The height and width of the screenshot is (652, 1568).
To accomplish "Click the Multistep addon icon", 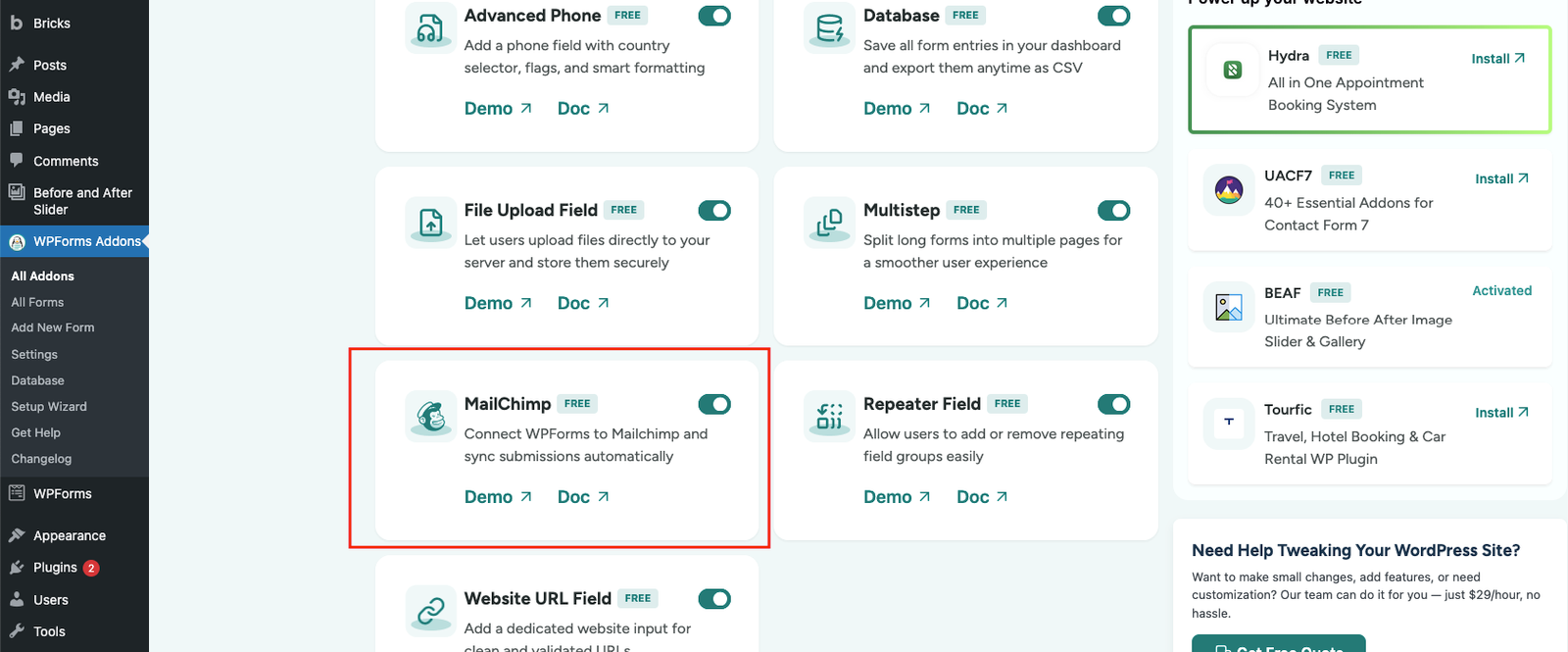I will click(829, 223).
